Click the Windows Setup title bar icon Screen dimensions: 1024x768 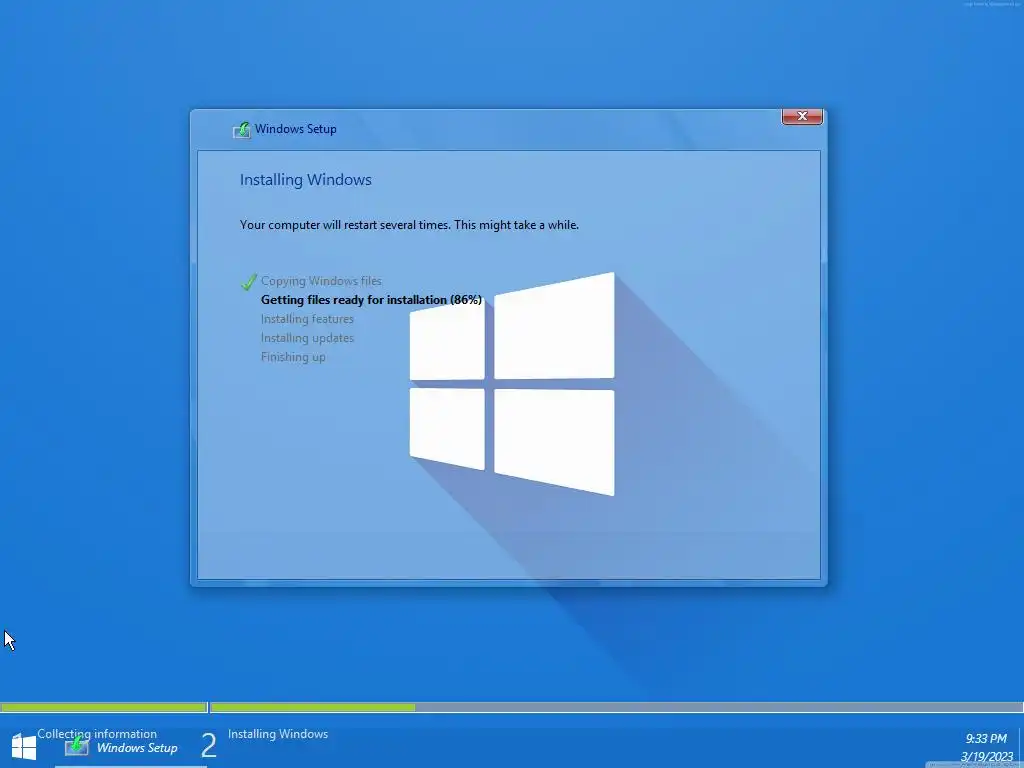(x=242, y=129)
